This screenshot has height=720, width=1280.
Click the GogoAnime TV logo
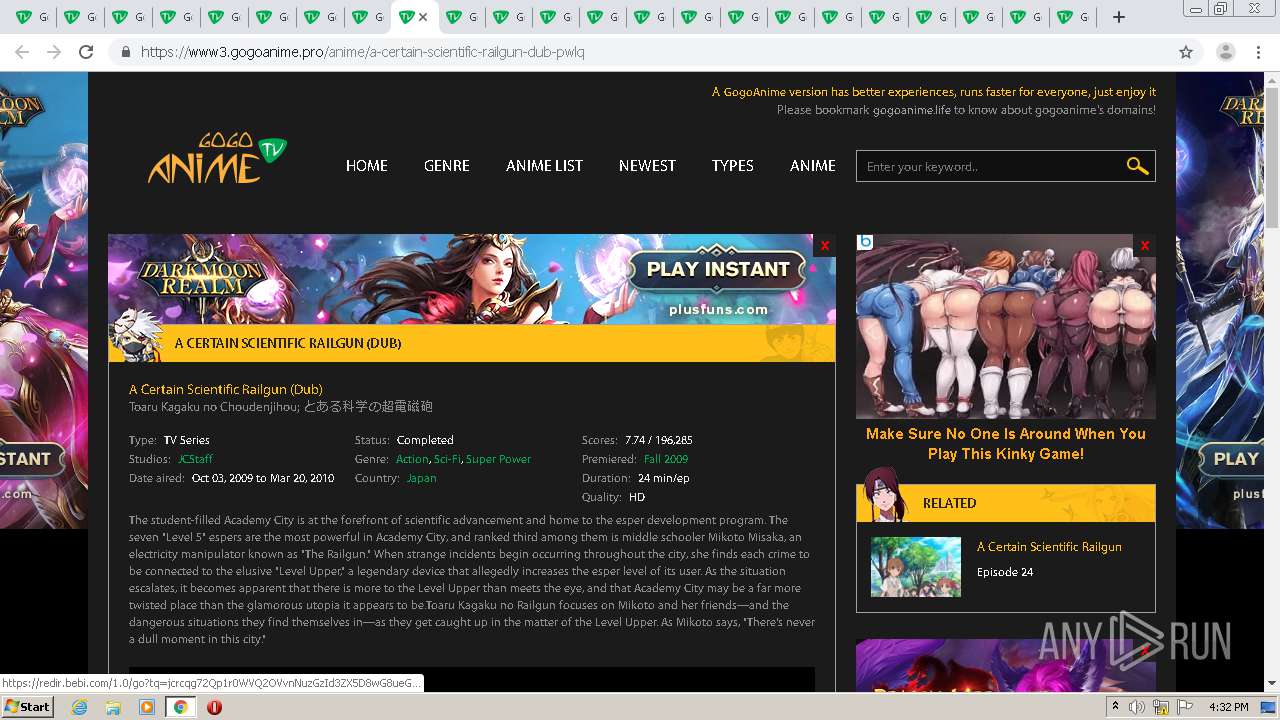[x=218, y=159]
